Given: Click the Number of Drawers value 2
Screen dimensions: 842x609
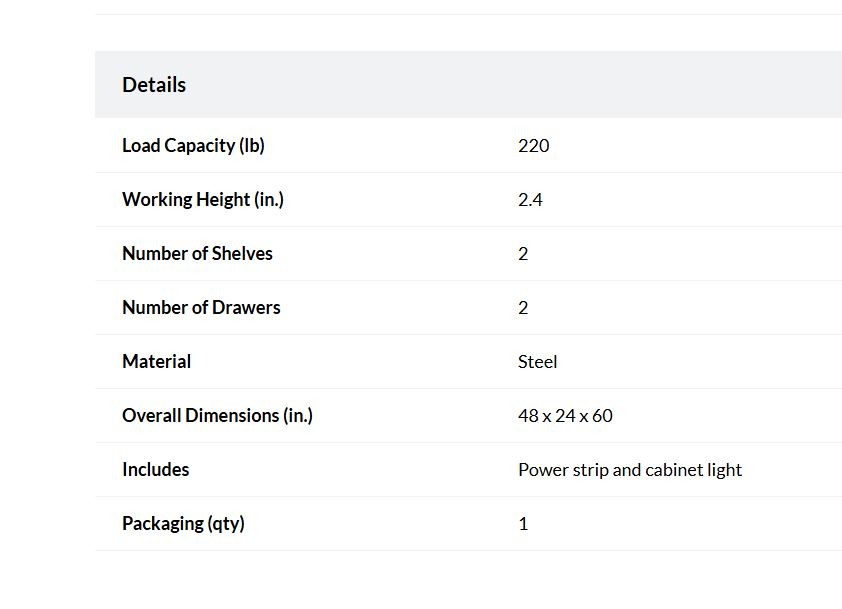Looking at the screenshot, I should click(x=523, y=308).
